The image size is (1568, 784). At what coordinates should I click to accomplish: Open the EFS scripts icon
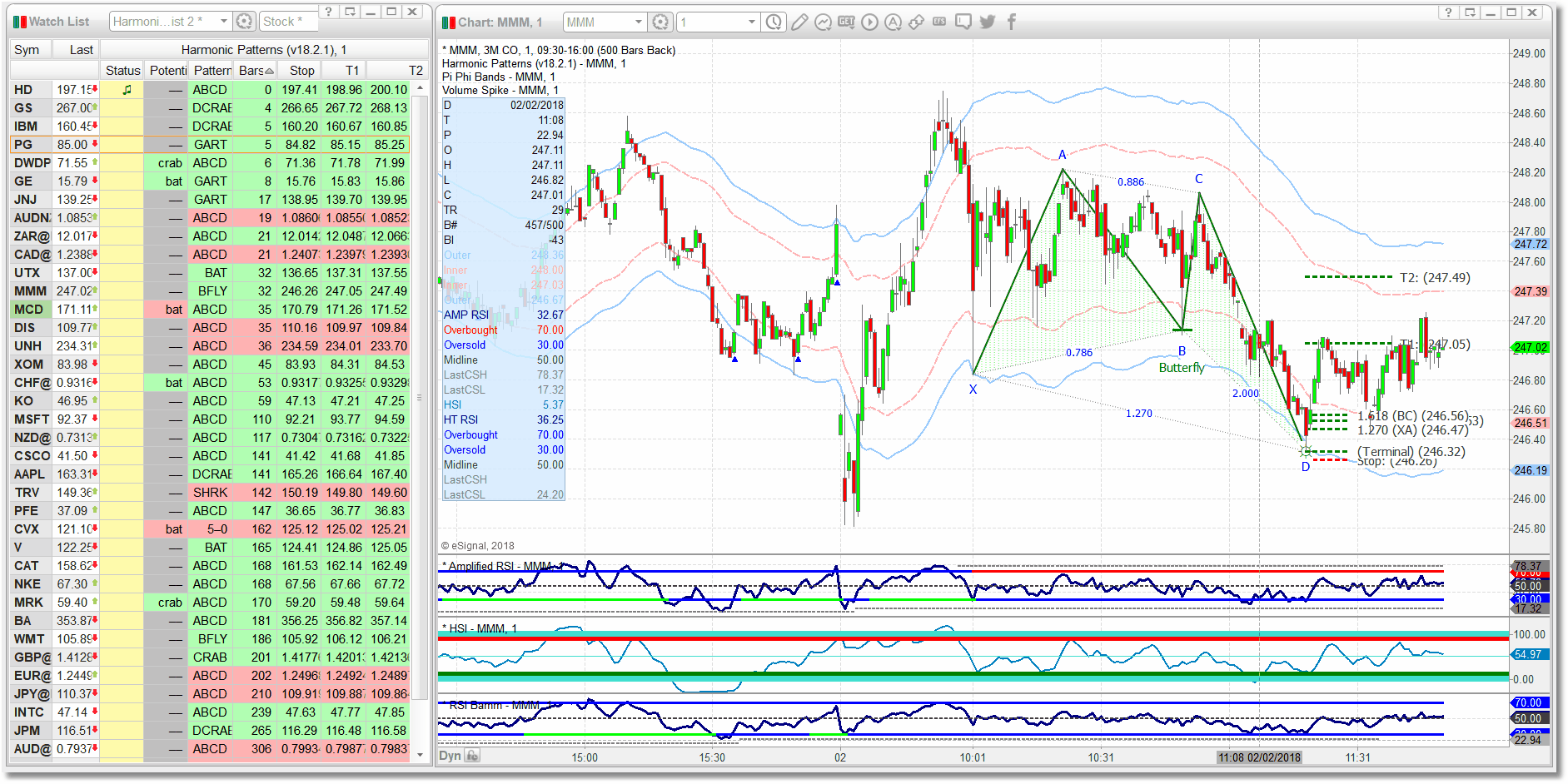[940, 22]
